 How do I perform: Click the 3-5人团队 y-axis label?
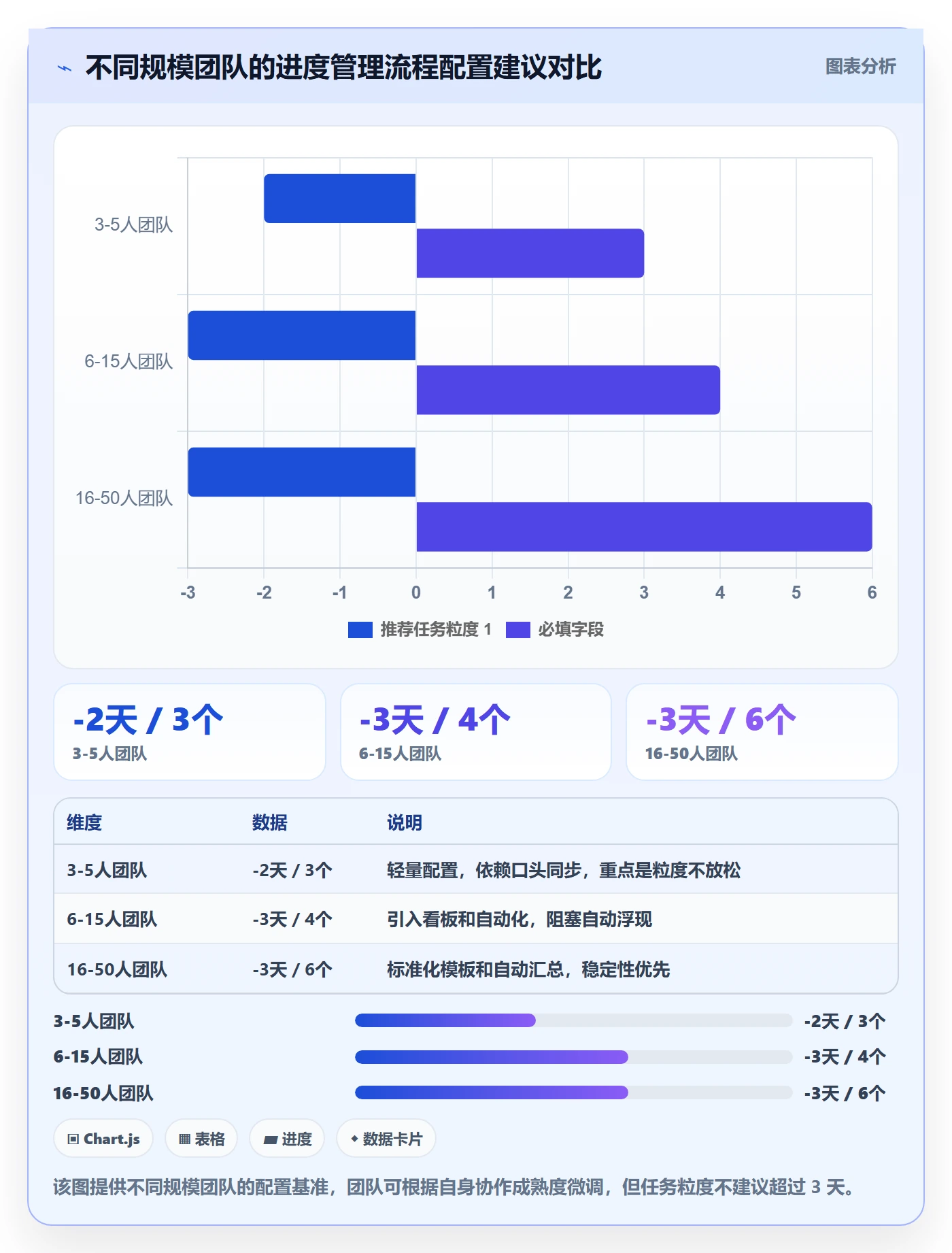[x=133, y=225]
